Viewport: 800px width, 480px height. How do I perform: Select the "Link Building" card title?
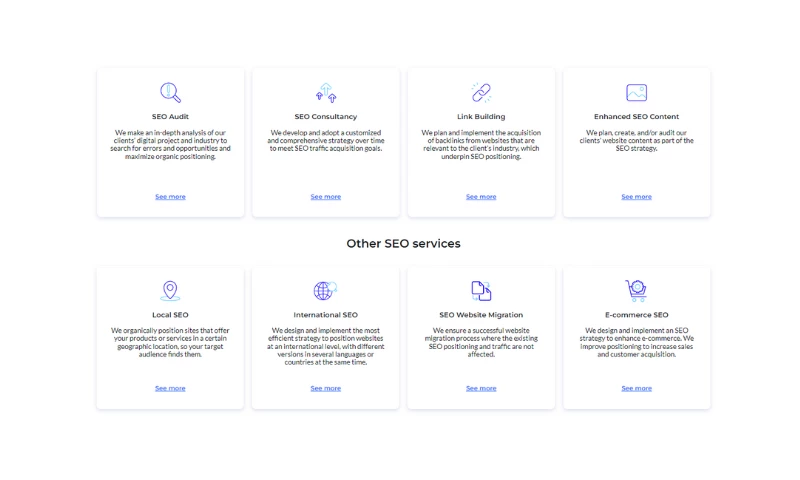point(481,117)
